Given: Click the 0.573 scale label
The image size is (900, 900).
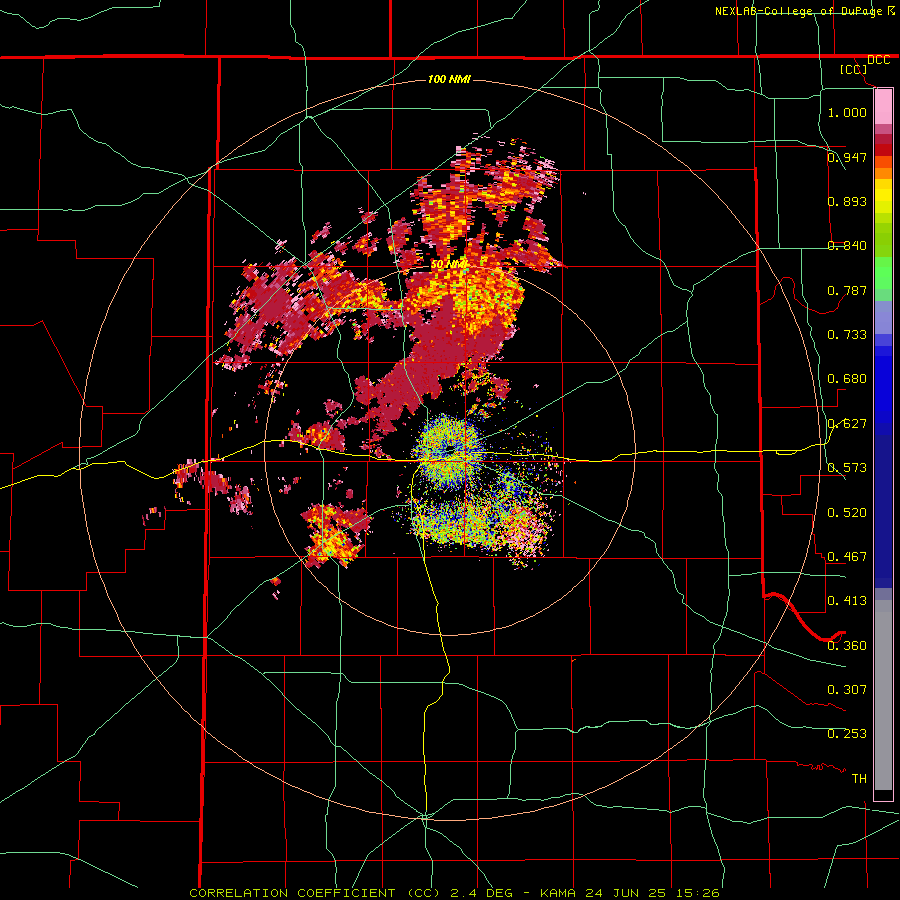Looking at the screenshot, I should 847,468.
